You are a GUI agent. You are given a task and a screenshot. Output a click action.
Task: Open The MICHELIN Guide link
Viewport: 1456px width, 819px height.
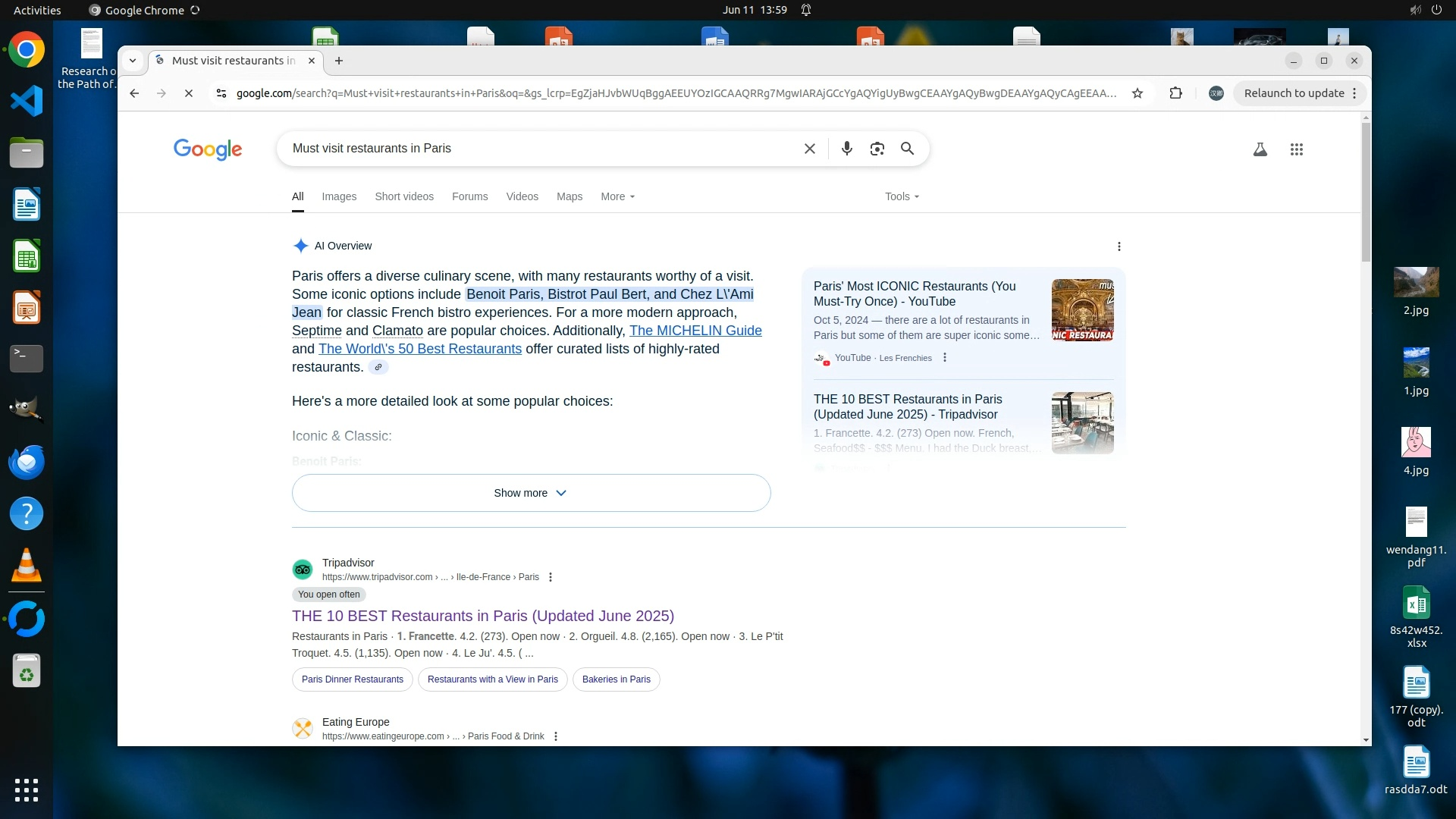(x=695, y=331)
